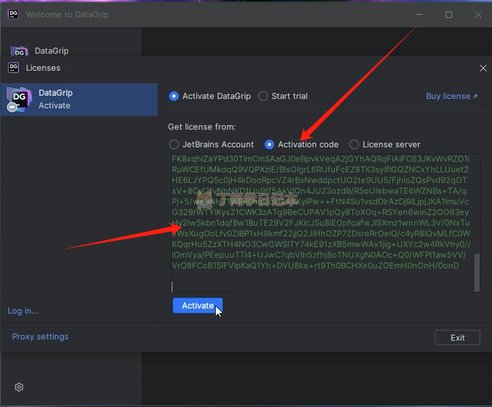Select the License server radio option
Screen dimensions: 492x407
pyautogui.click(x=354, y=144)
